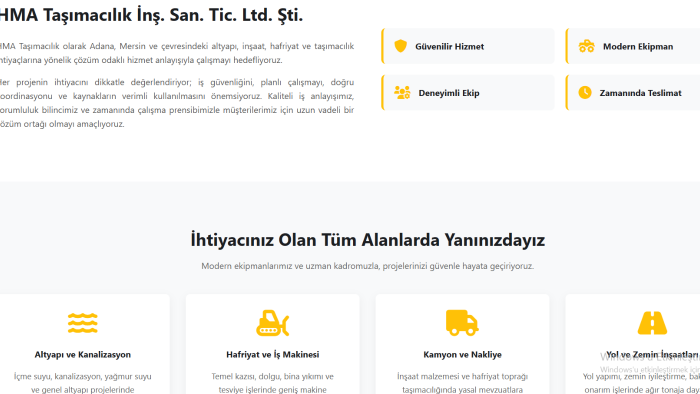Select the Modern Ekipman text
This screenshot has width=700, height=394.
(x=638, y=46)
